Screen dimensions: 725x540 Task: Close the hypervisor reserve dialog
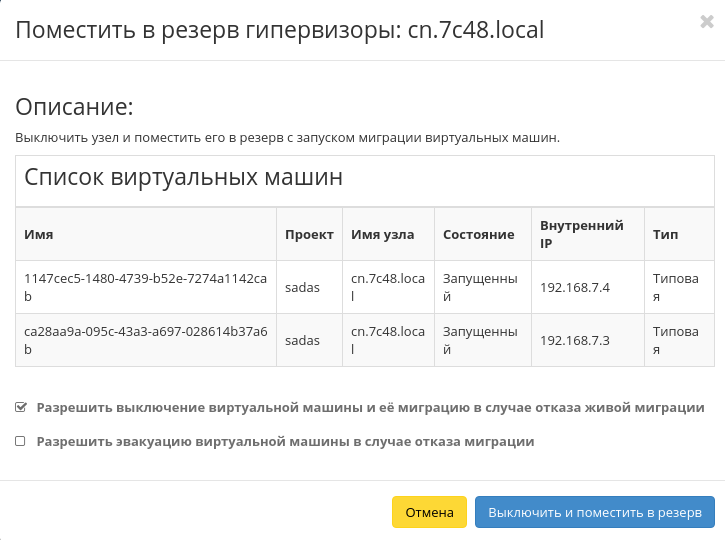pyautogui.click(x=706, y=23)
